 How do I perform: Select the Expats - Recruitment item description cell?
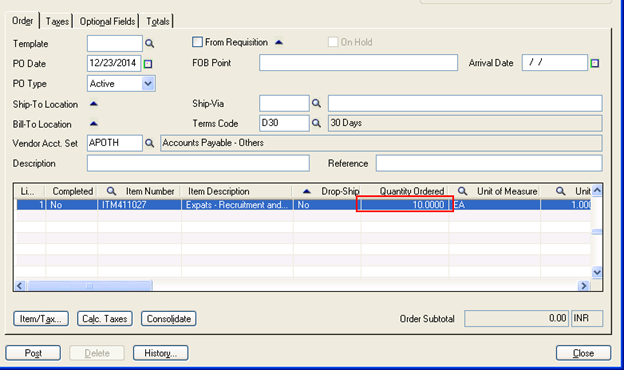(x=238, y=204)
